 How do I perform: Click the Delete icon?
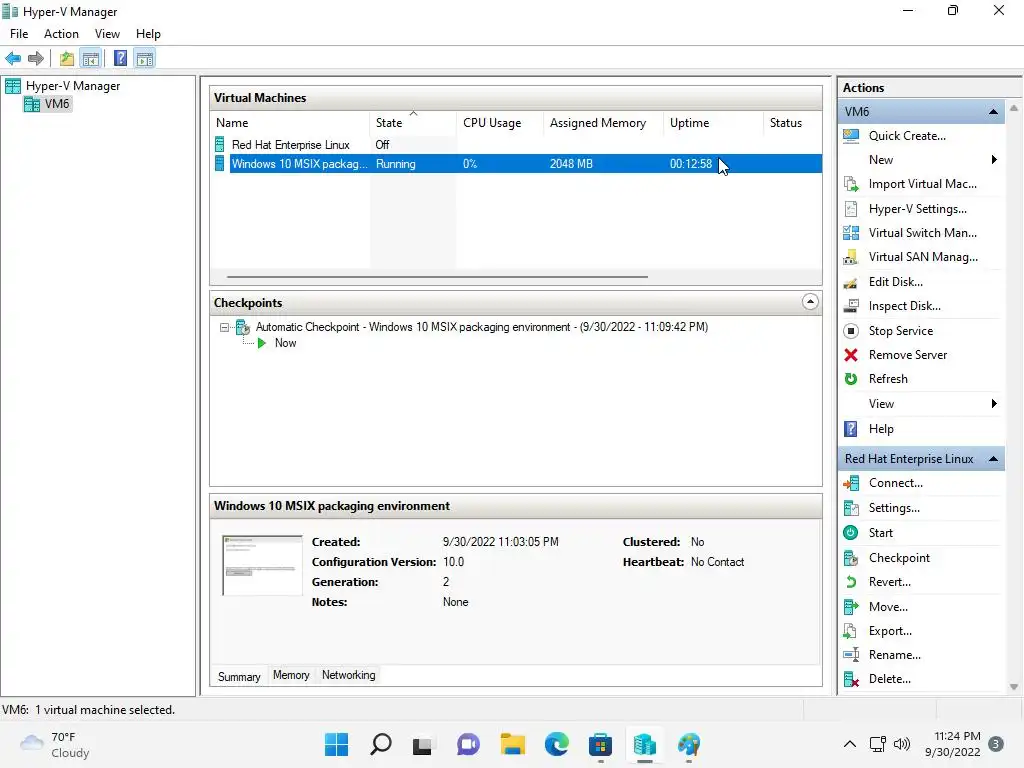[x=851, y=679]
